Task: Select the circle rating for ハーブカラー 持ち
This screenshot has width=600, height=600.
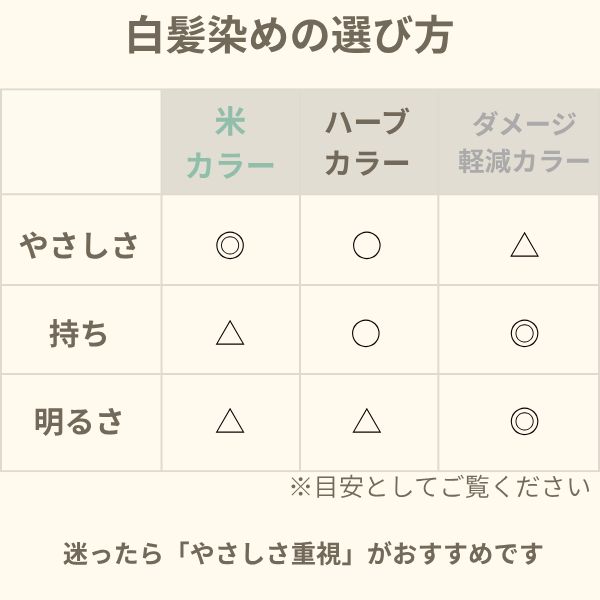Action: [x=366, y=333]
